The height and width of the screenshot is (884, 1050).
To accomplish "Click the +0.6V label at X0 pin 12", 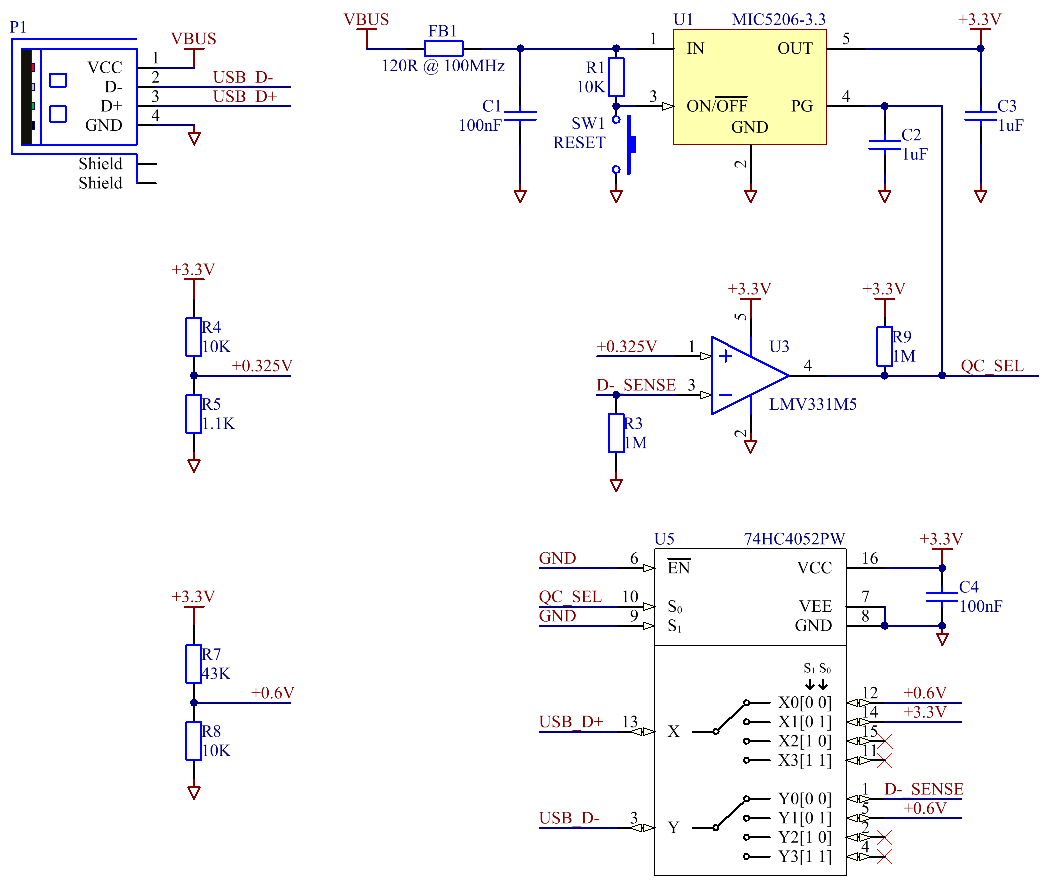I will point(925,692).
